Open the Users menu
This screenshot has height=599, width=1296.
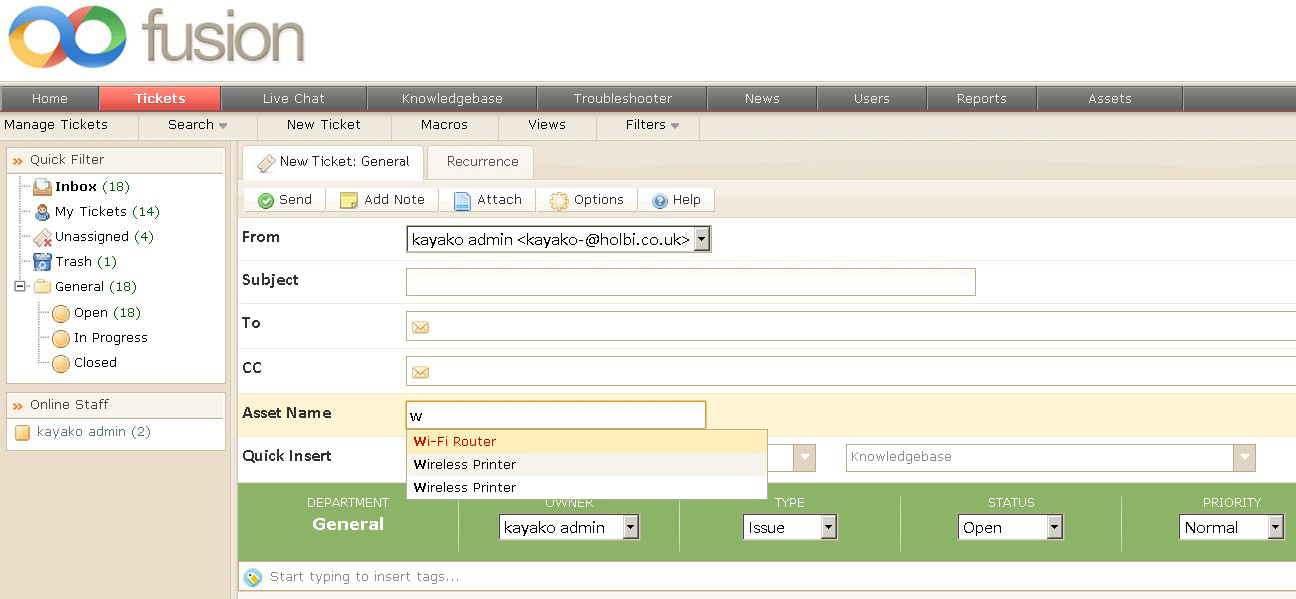click(872, 98)
